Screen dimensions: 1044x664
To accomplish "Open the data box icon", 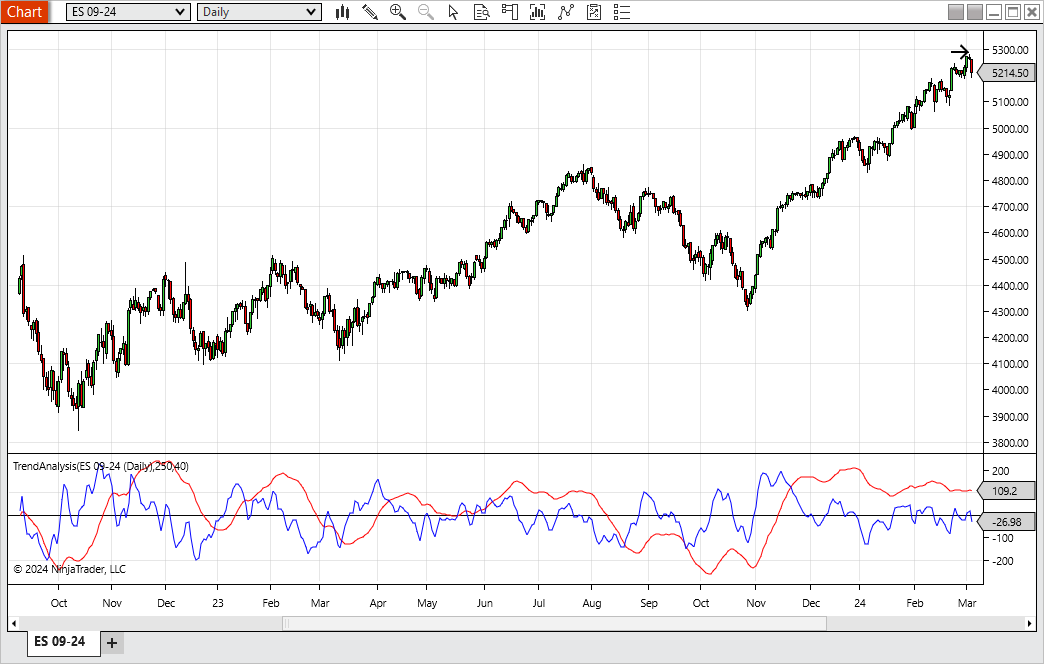I will [x=481, y=12].
